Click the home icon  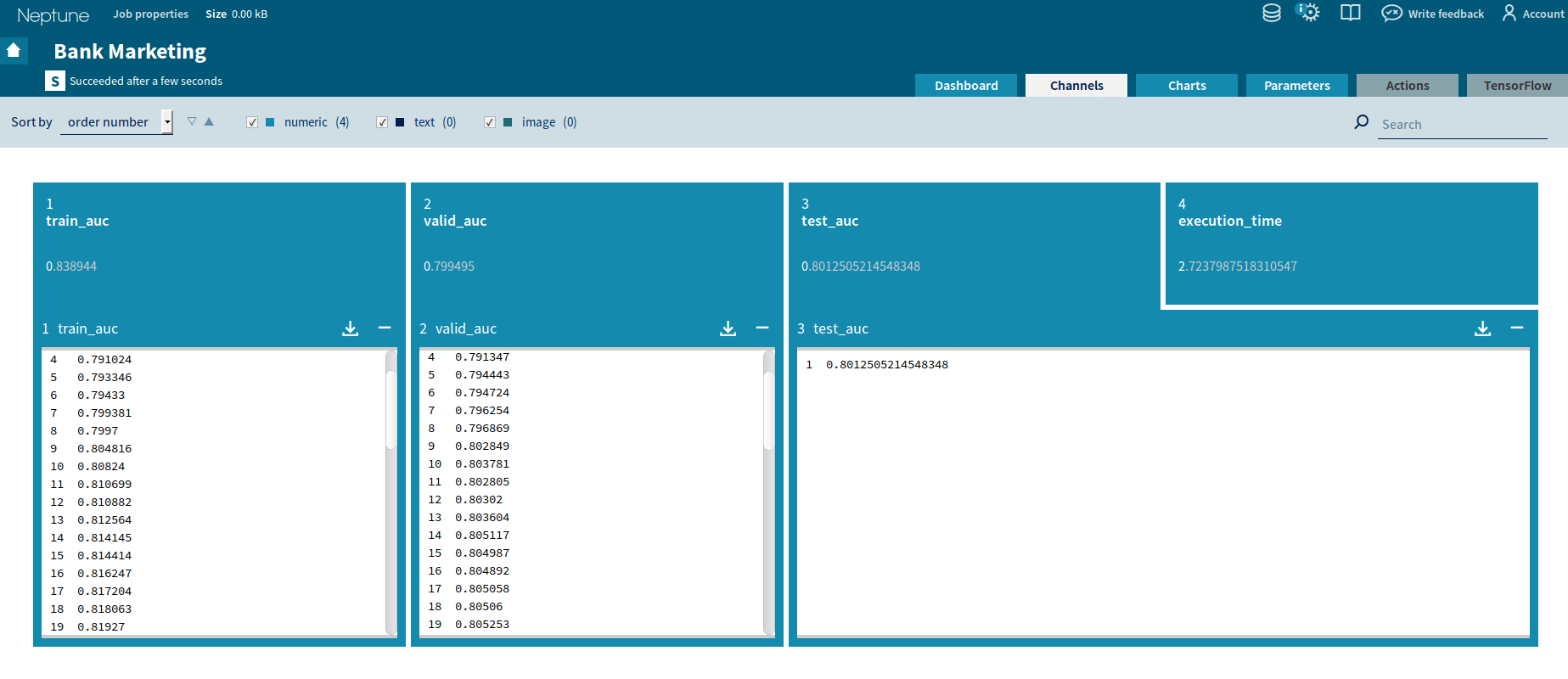14,51
